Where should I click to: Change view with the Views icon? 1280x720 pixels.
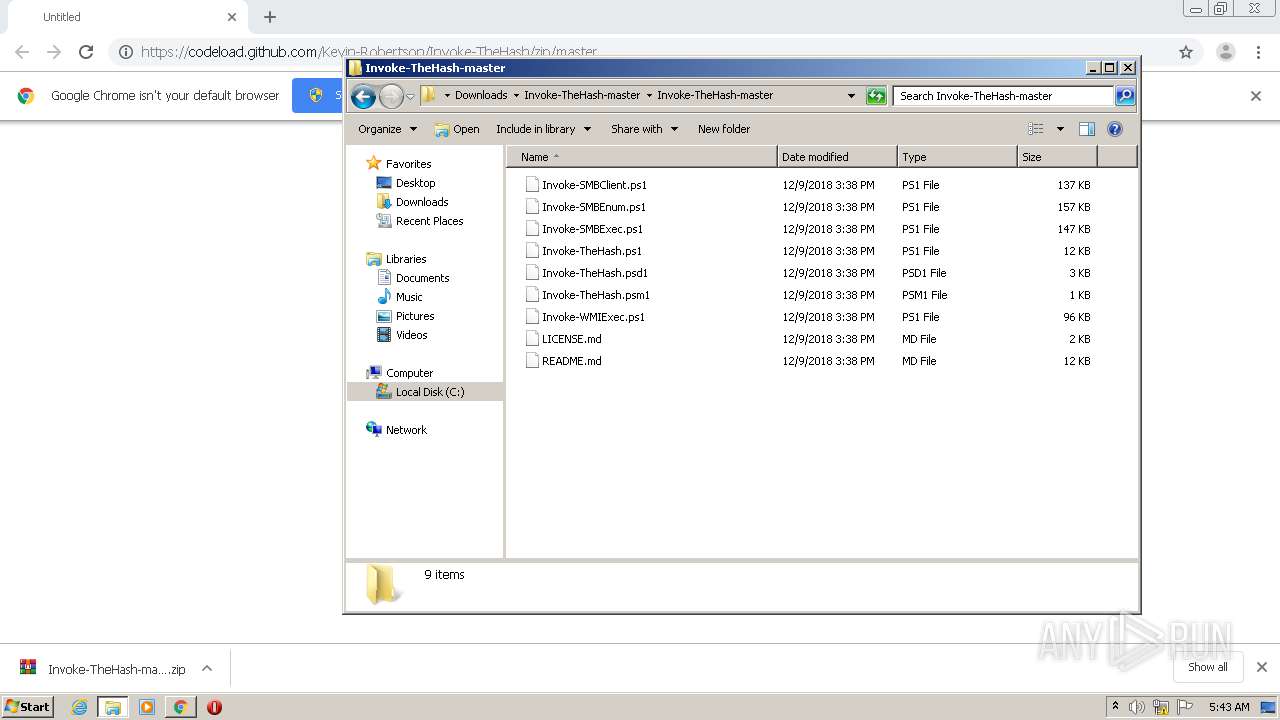coord(1036,129)
